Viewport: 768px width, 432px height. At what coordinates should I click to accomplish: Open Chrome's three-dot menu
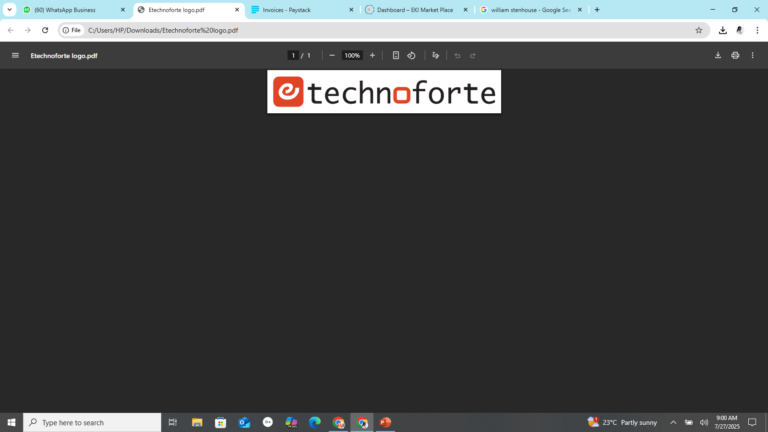click(757, 30)
